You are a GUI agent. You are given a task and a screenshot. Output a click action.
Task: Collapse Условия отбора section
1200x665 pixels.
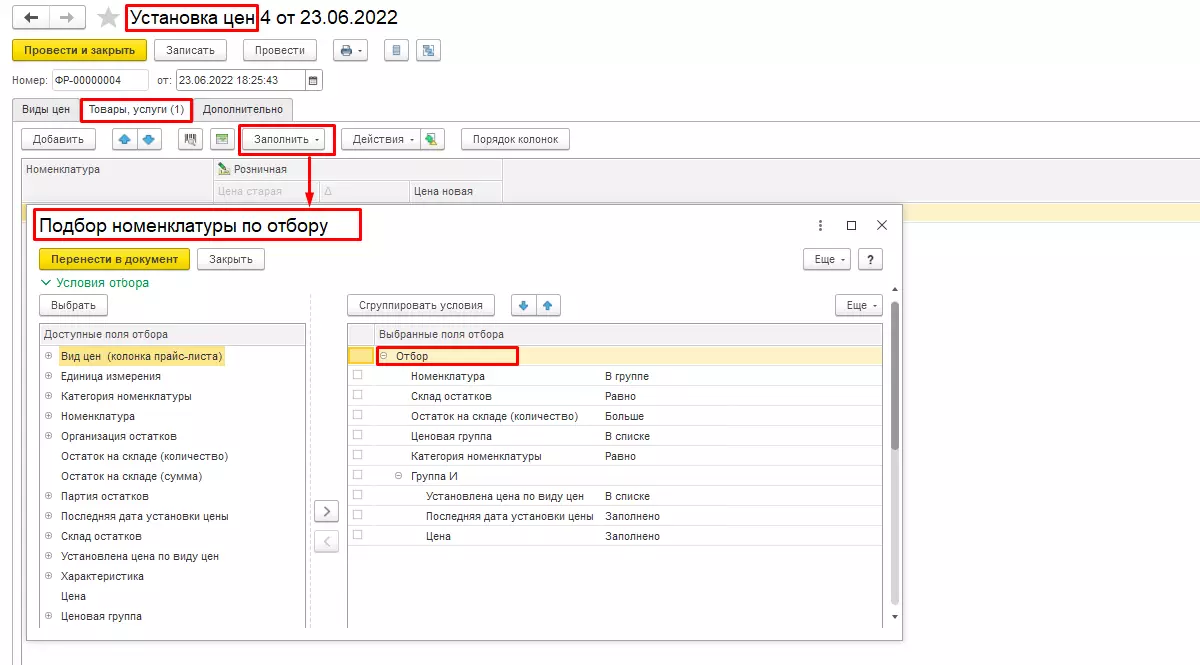[94, 283]
